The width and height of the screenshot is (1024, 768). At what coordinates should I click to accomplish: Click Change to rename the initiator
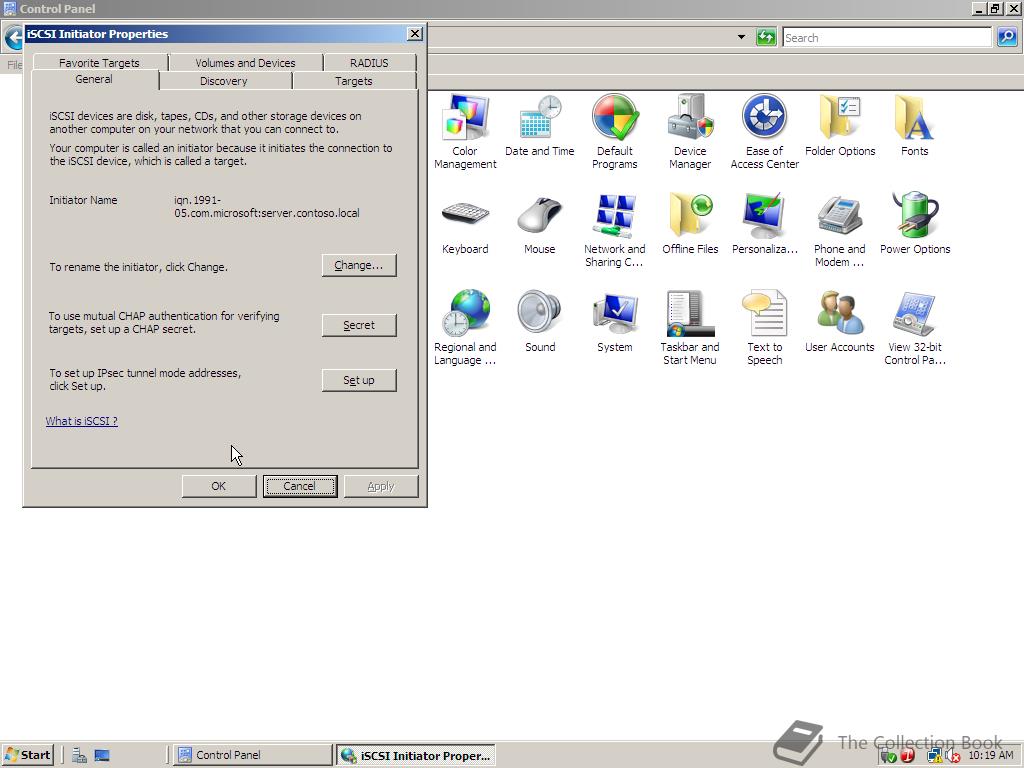pyautogui.click(x=359, y=265)
